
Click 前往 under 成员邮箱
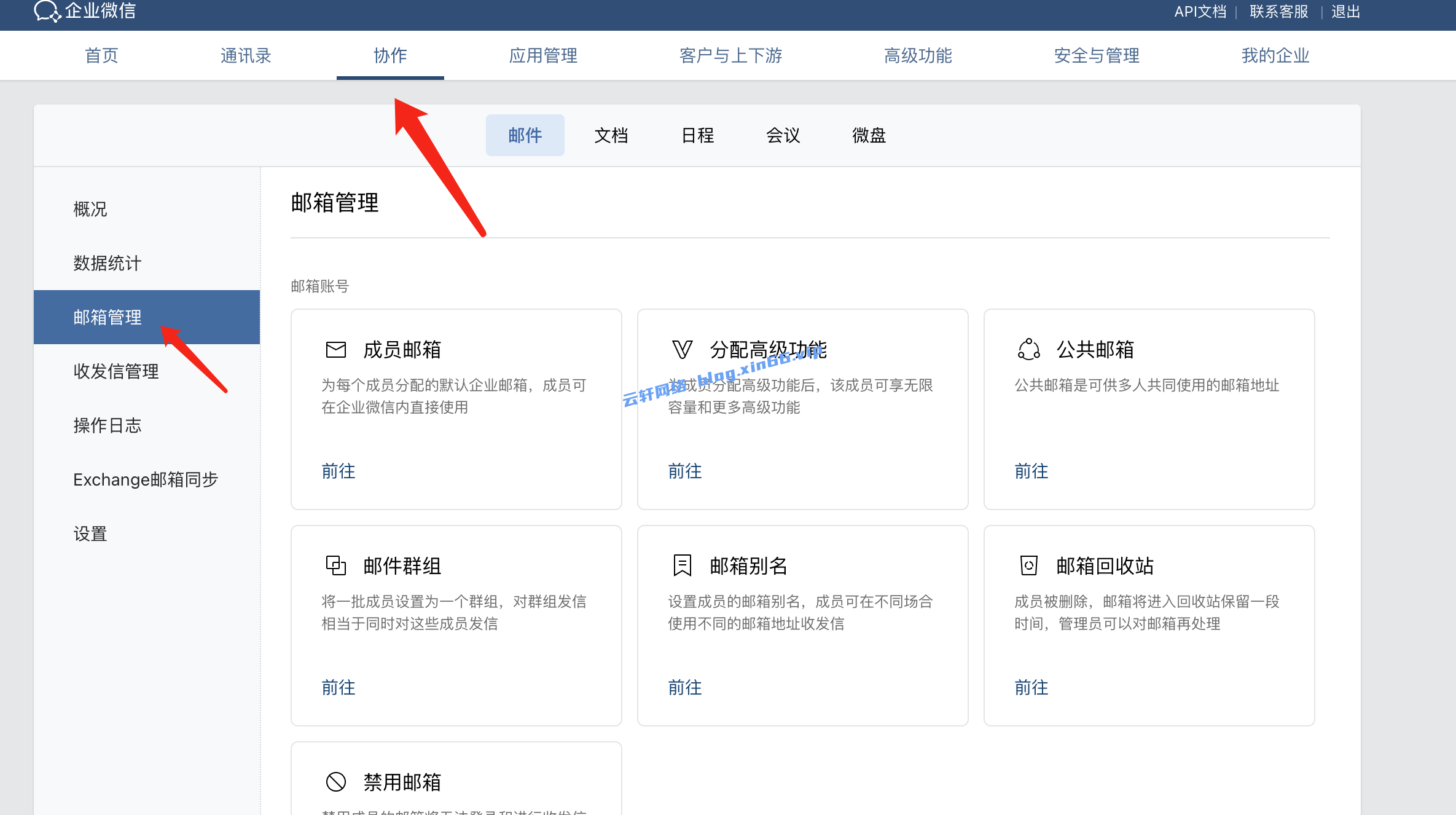click(339, 471)
